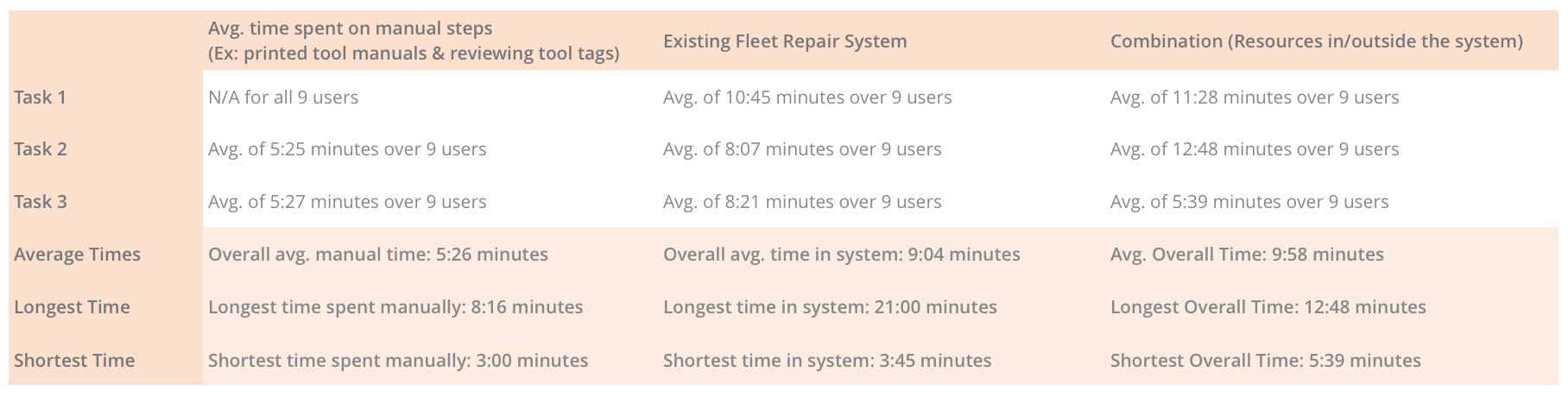Select the Overall avg. manual time 5:26 cell
Image resolution: width=1568 pixels, height=397 pixels.
(378, 255)
